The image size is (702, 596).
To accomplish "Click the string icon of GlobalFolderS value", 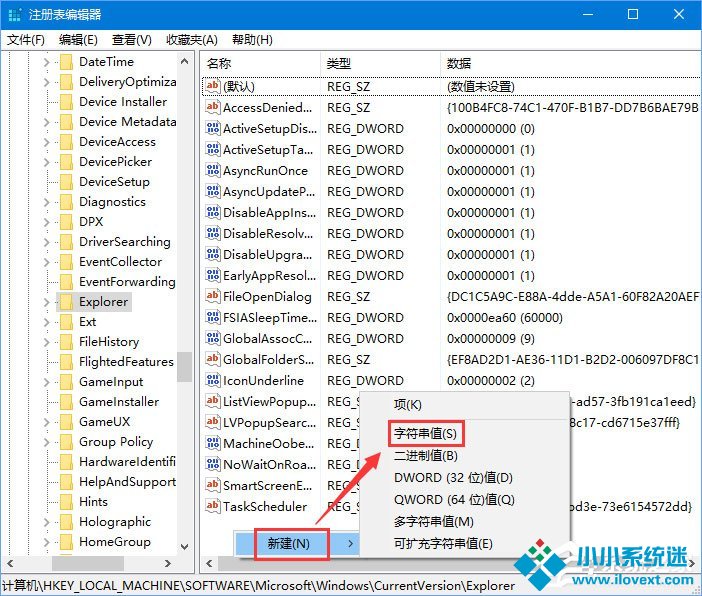I will click(x=212, y=360).
